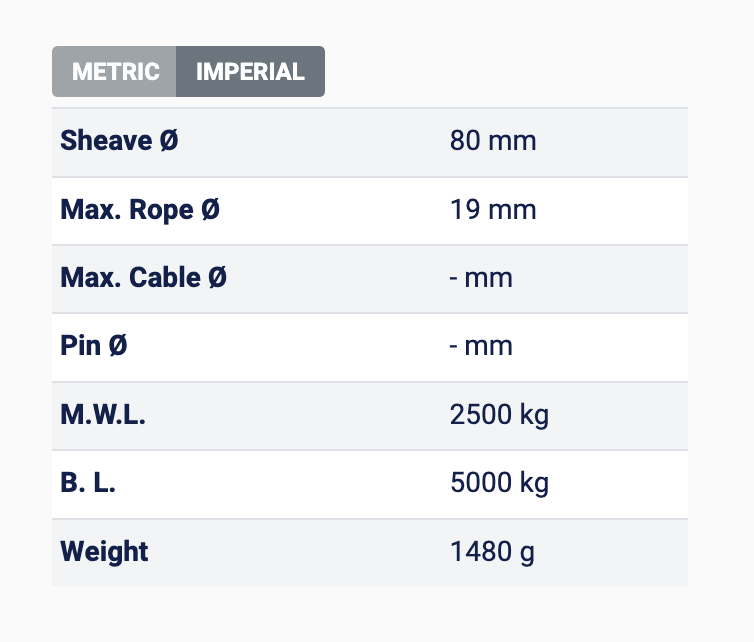Viewport: 754px width, 642px height.
Task: Click the Sheave Ø row label
Action: (x=119, y=141)
